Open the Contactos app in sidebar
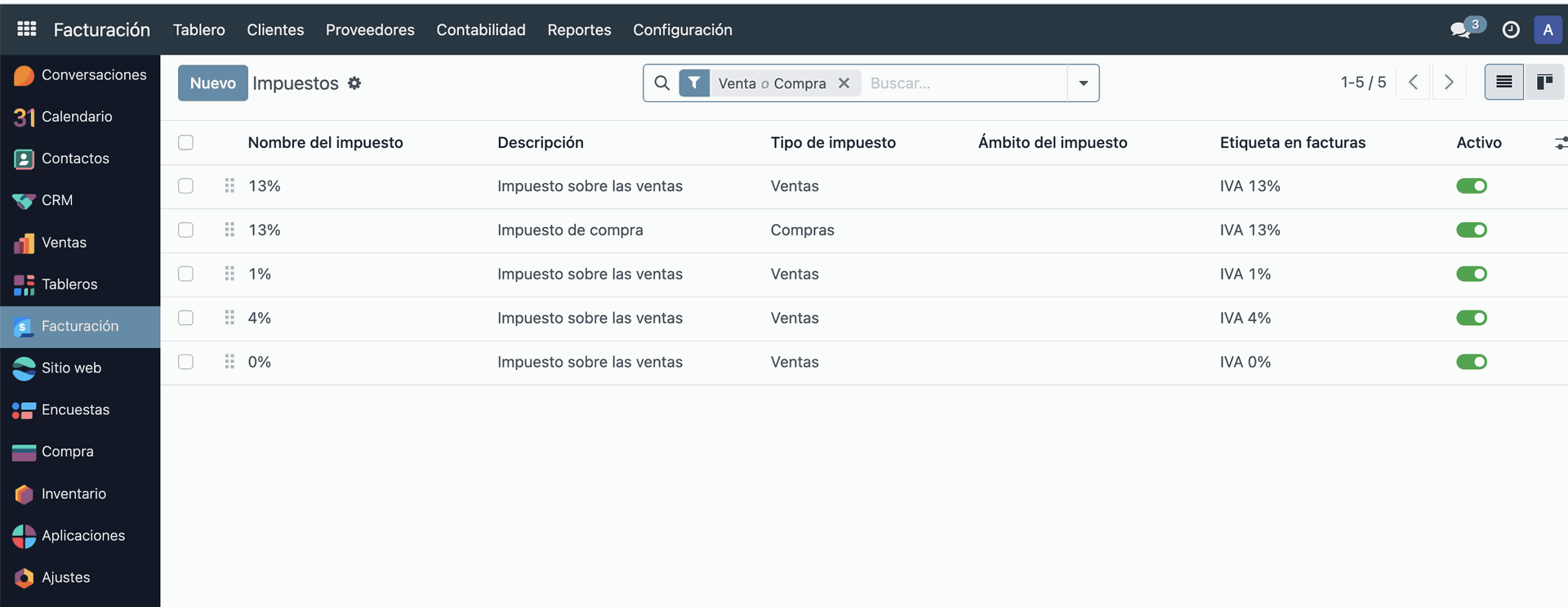 [x=80, y=158]
